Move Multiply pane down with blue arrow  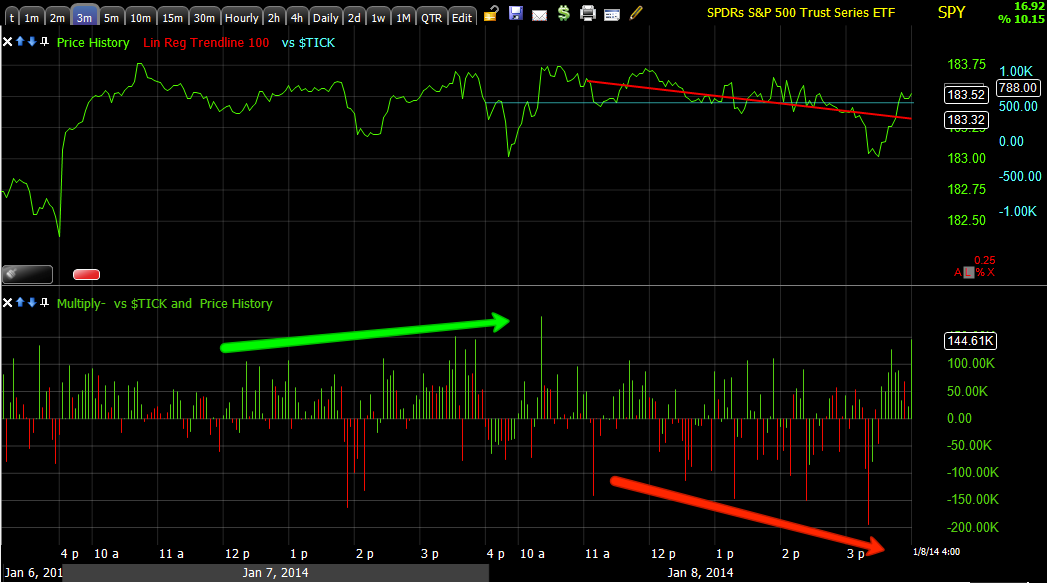pos(31,303)
